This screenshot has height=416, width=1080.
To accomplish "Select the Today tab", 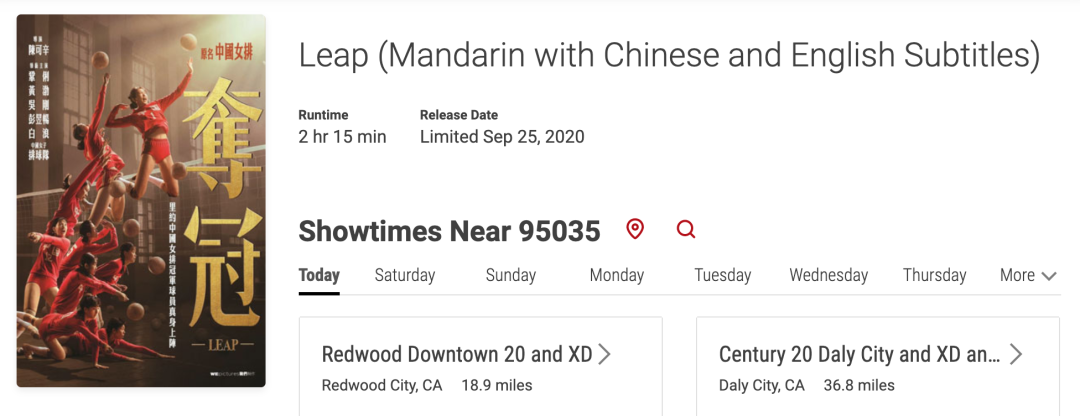I will 319,275.
